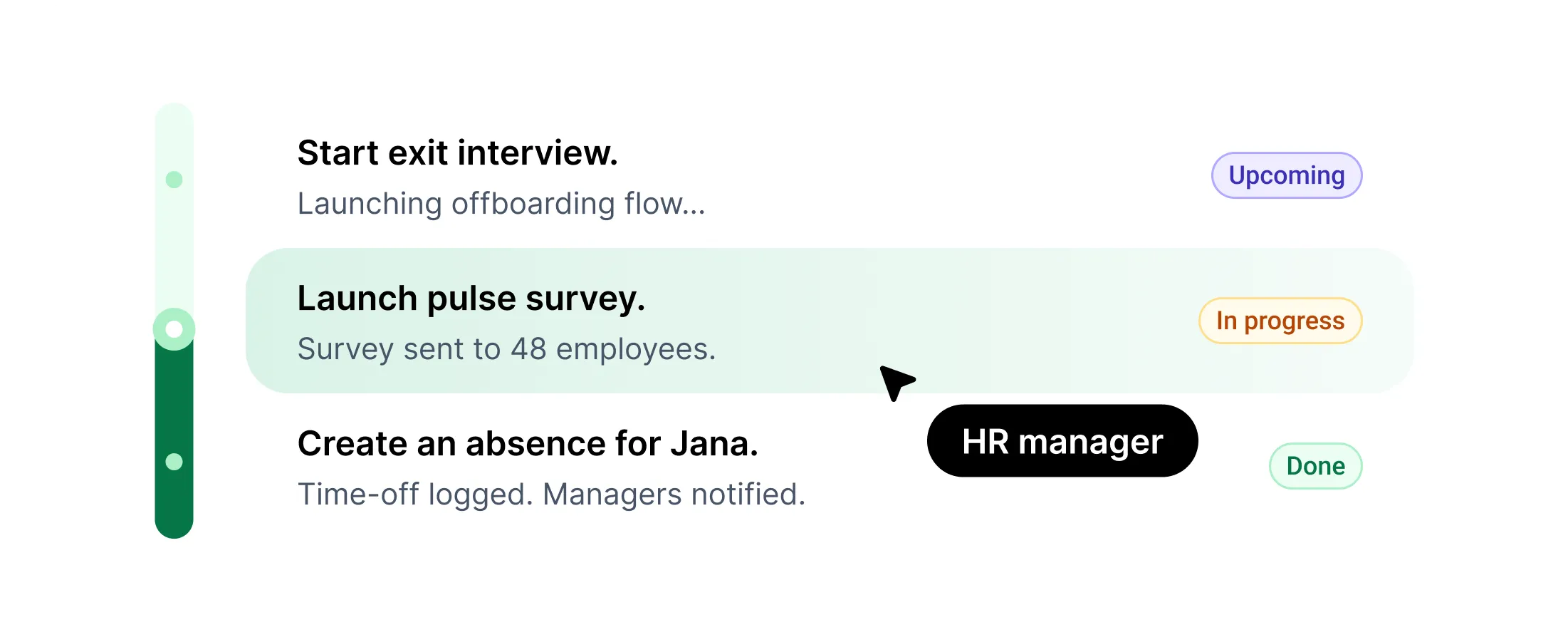Click the Time-off logged, Managers notified text

tap(551, 495)
